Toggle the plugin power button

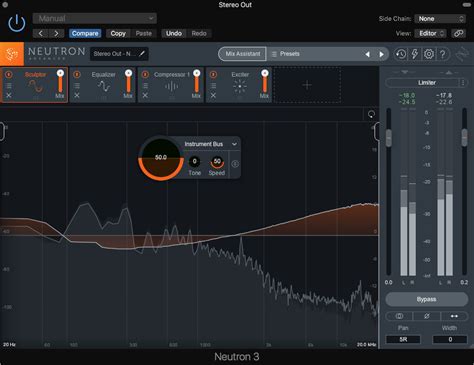tap(16, 24)
